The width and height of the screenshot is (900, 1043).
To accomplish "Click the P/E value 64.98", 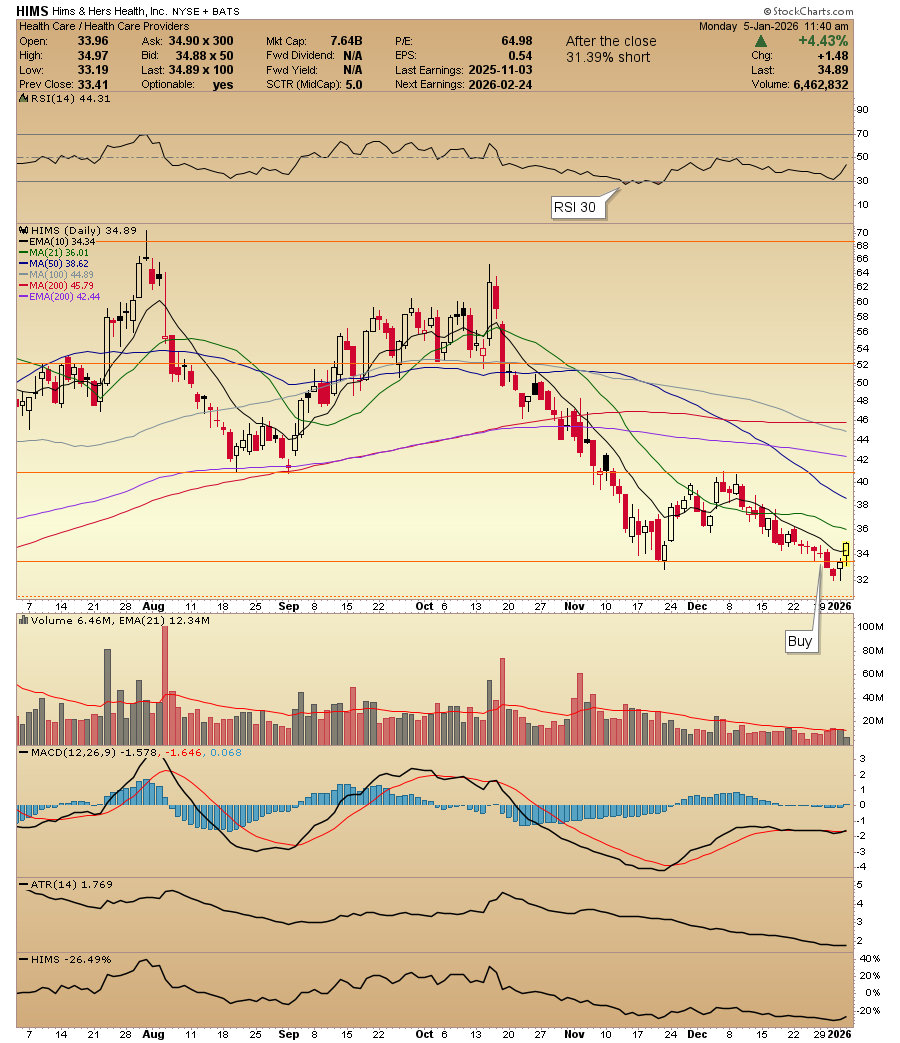I will pos(517,41).
